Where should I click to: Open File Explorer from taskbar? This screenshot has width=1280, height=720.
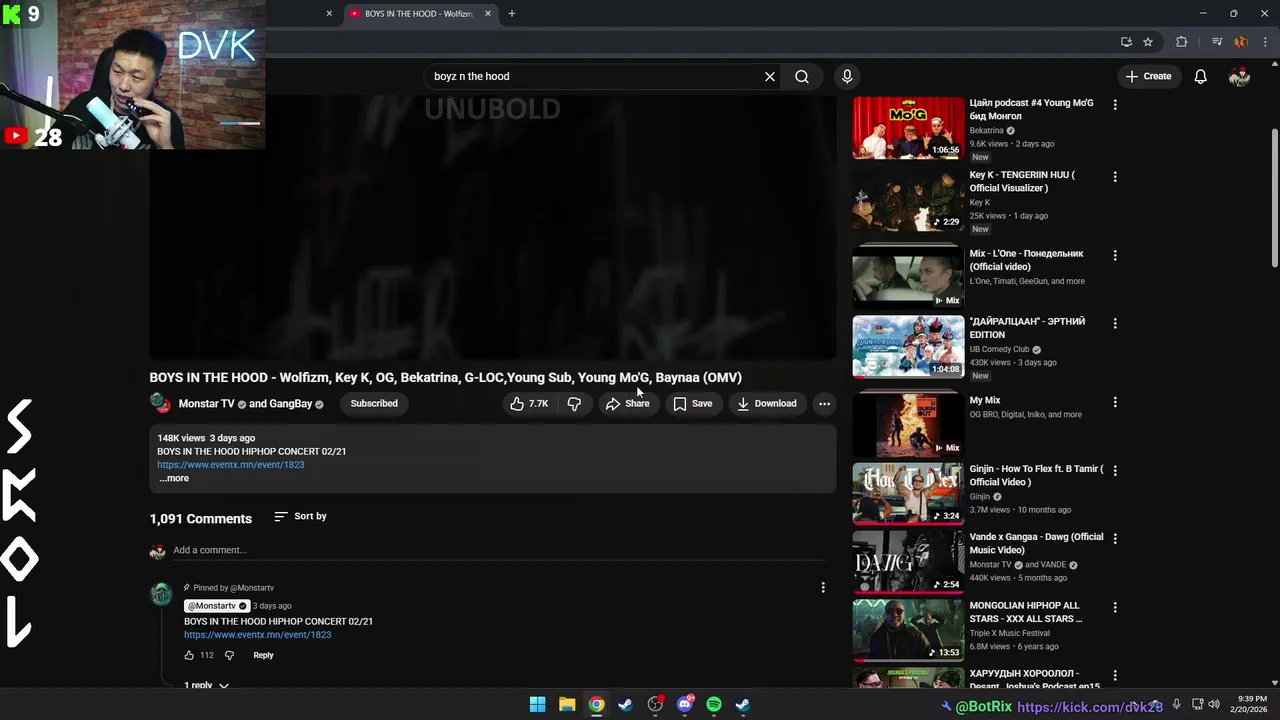point(567,704)
